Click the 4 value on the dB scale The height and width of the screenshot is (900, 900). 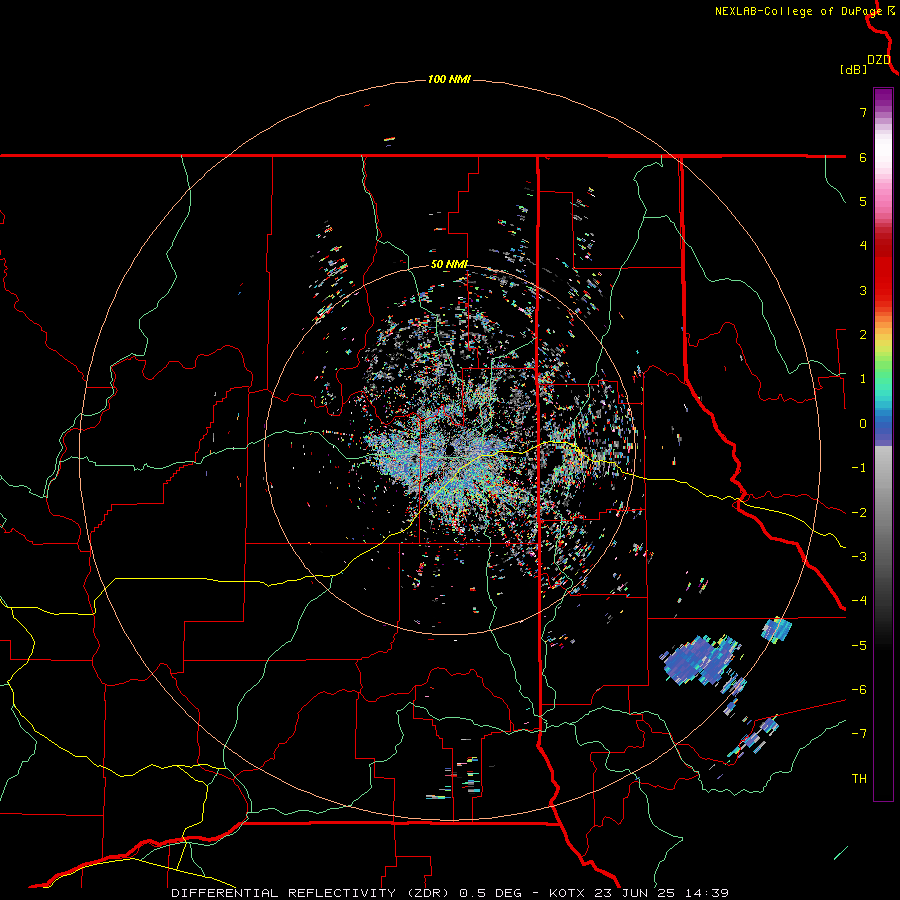pyautogui.click(x=863, y=246)
